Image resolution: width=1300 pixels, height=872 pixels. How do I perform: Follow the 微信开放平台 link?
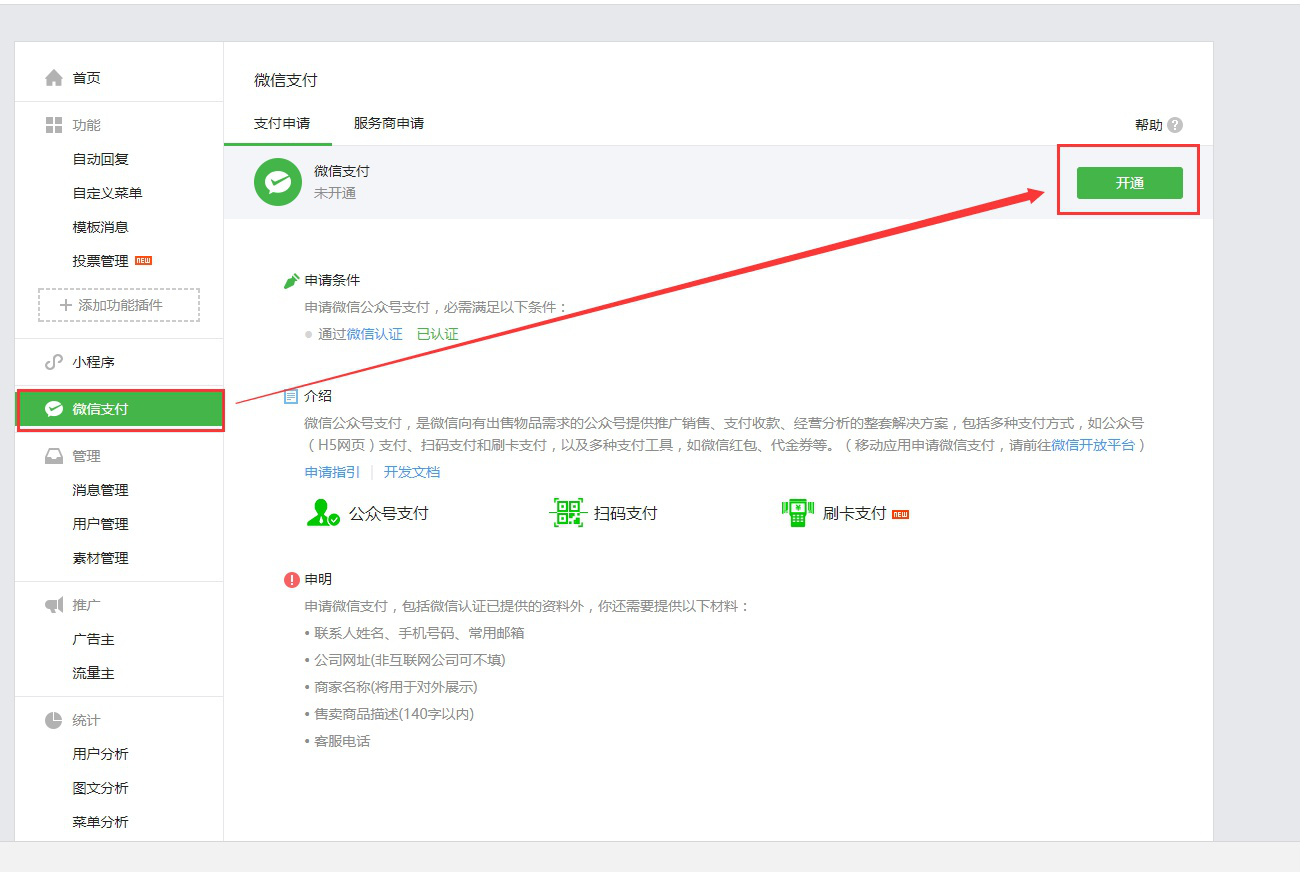[1093, 445]
